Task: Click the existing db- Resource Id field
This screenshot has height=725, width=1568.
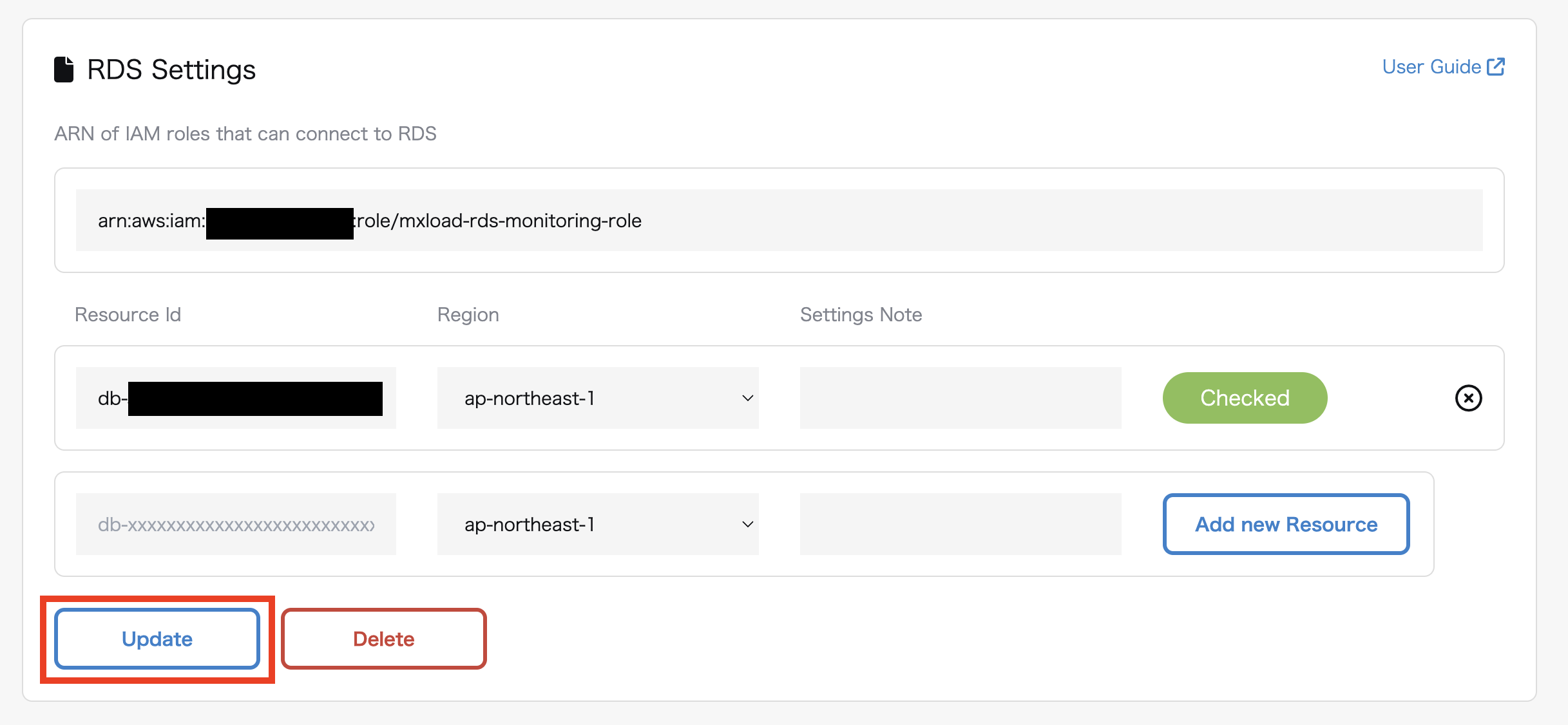Action: point(236,398)
